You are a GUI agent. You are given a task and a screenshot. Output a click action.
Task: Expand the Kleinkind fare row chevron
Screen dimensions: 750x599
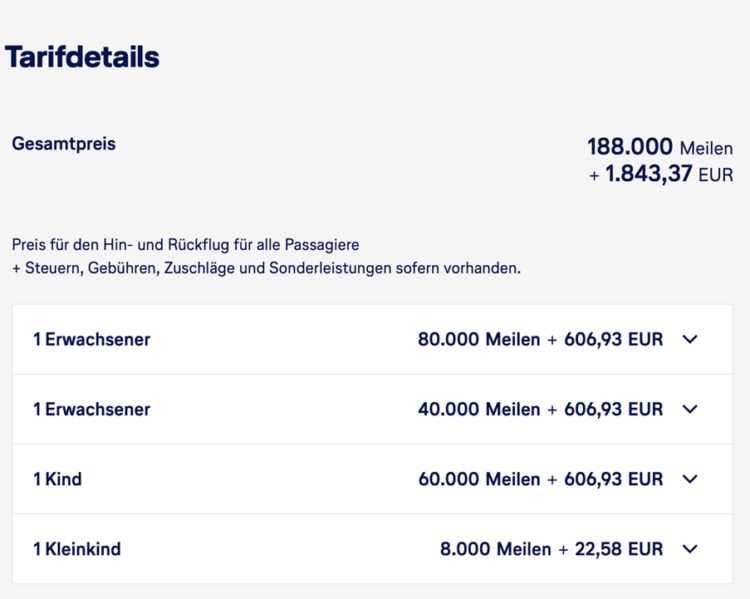pos(690,549)
